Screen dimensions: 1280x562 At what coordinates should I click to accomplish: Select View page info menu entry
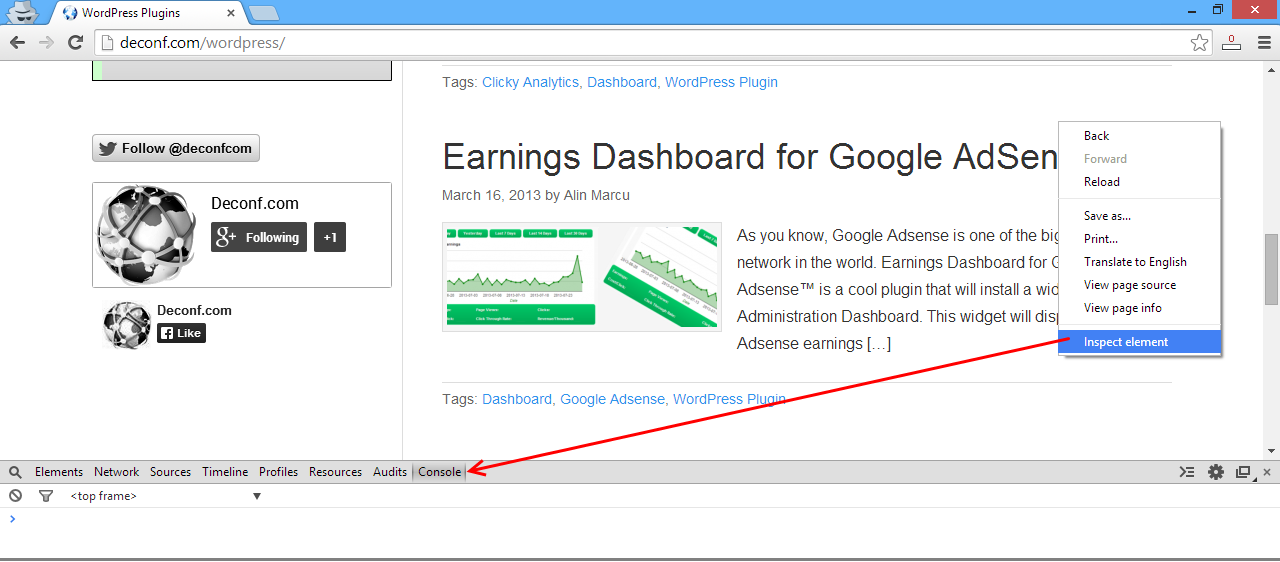click(x=1140, y=308)
